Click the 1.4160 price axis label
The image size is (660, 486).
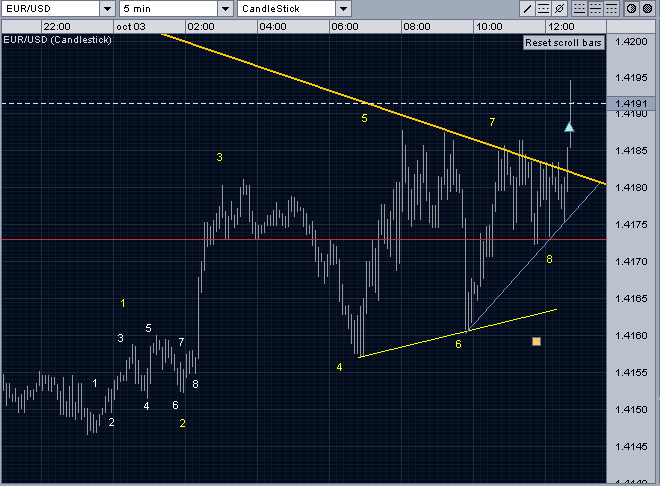point(631,335)
